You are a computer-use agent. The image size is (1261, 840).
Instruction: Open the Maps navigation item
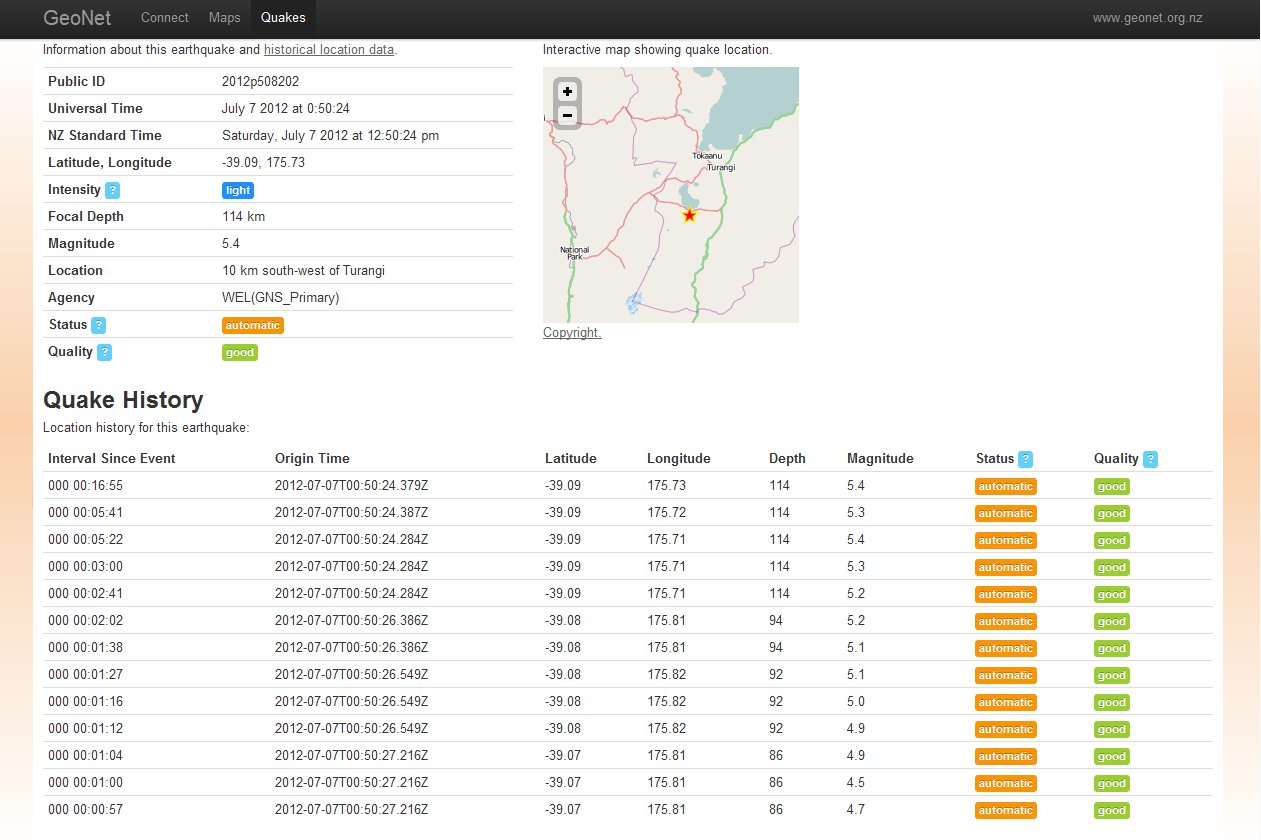click(224, 18)
